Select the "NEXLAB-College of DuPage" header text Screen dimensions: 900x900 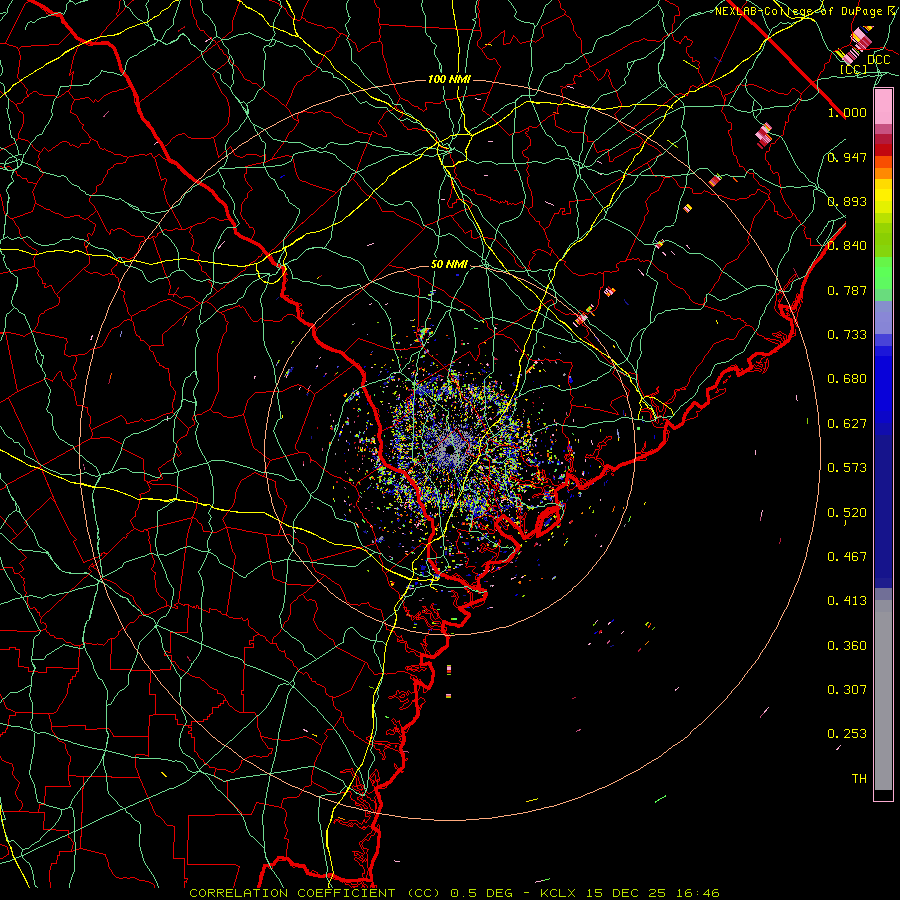[x=797, y=11]
